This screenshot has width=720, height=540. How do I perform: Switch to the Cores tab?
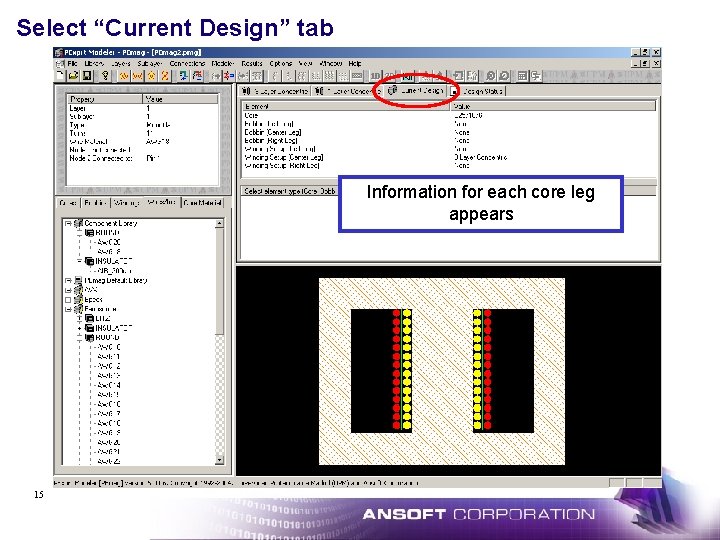68,202
